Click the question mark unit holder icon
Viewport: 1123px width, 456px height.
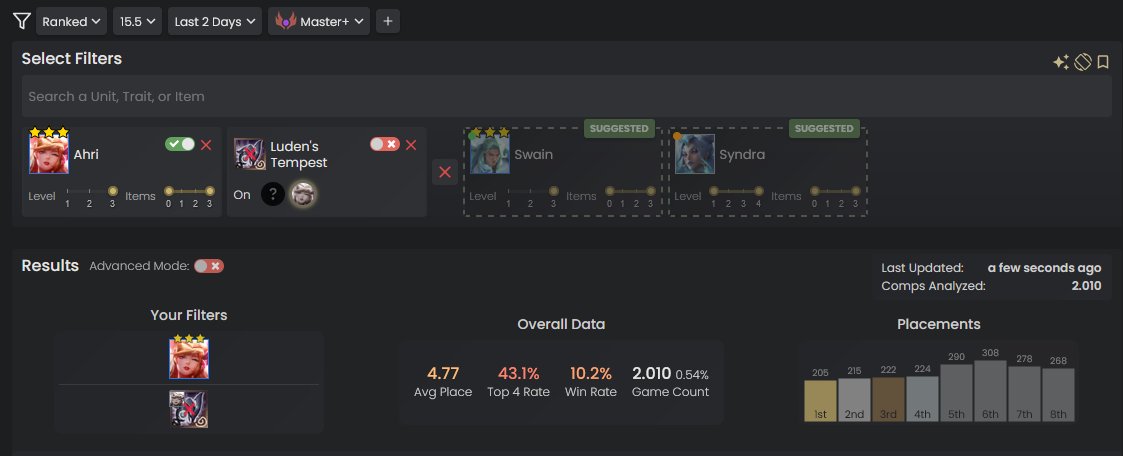273,194
